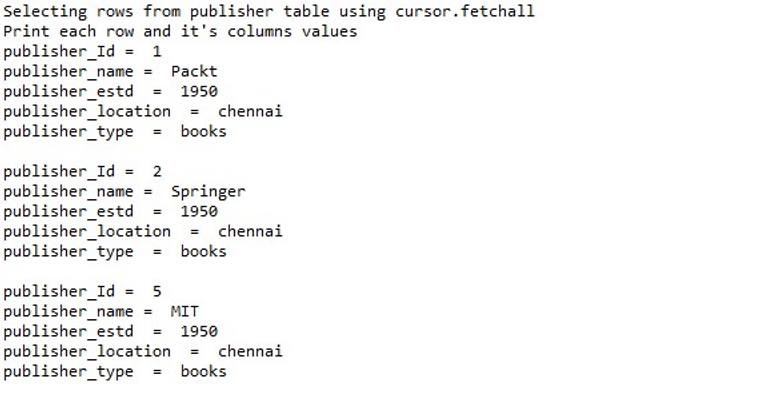This screenshot has height=400, width=784.
Task: Click the first record's 'chennai' location value
Action: (250, 111)
